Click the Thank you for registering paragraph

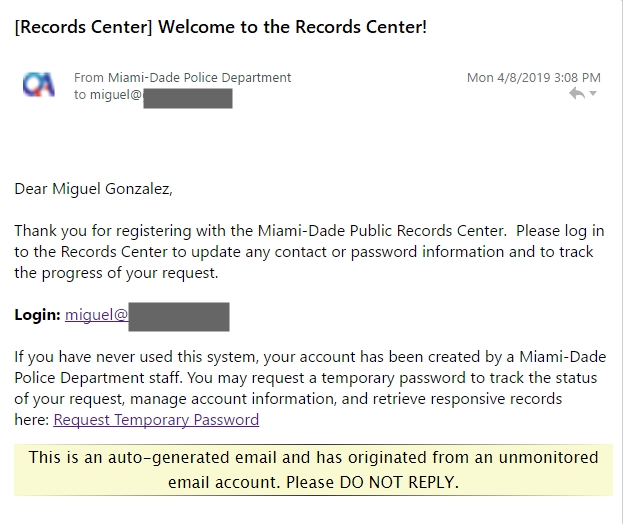(309, 252)
